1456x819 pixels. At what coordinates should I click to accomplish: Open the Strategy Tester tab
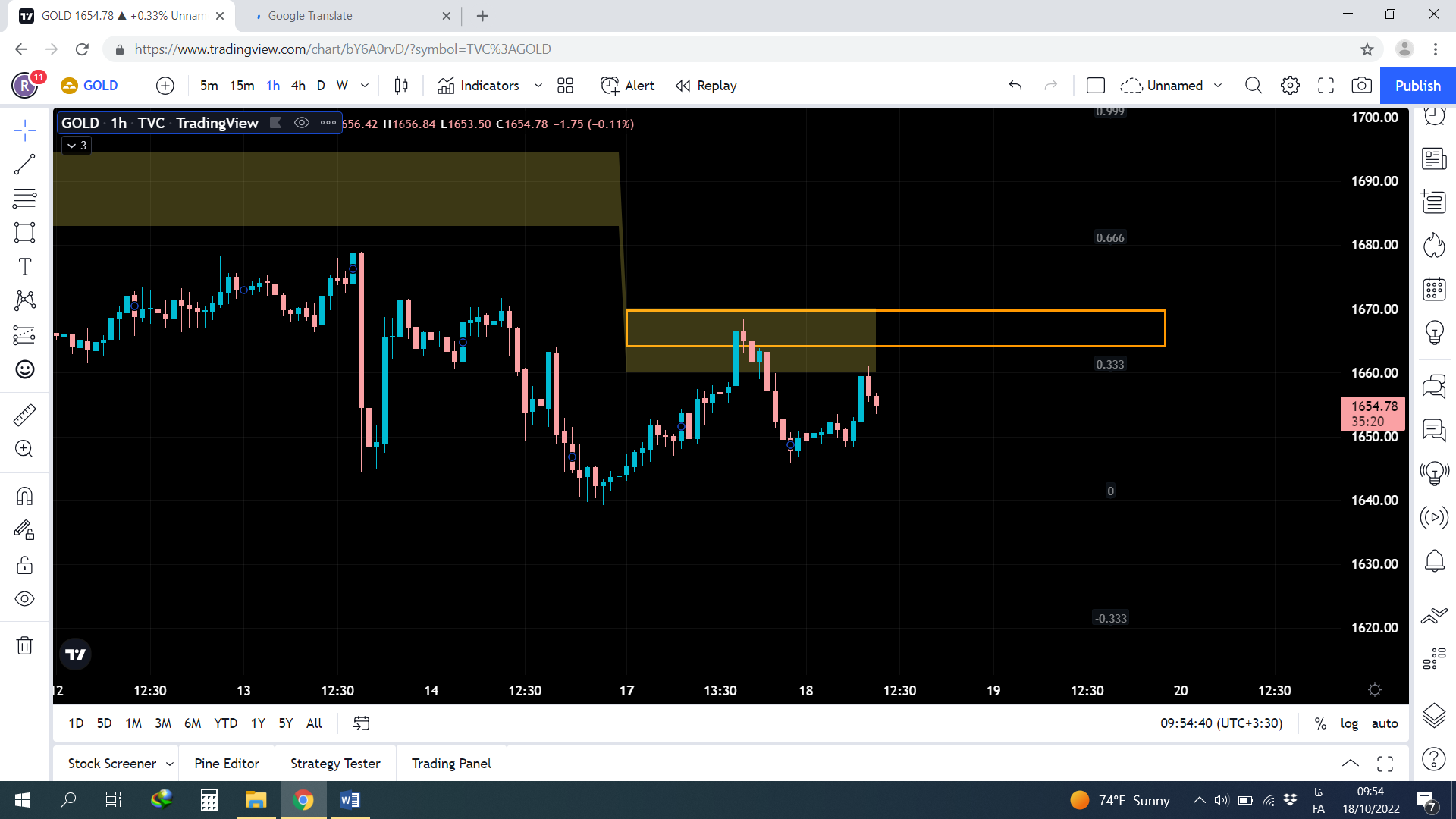click(335, 764)
